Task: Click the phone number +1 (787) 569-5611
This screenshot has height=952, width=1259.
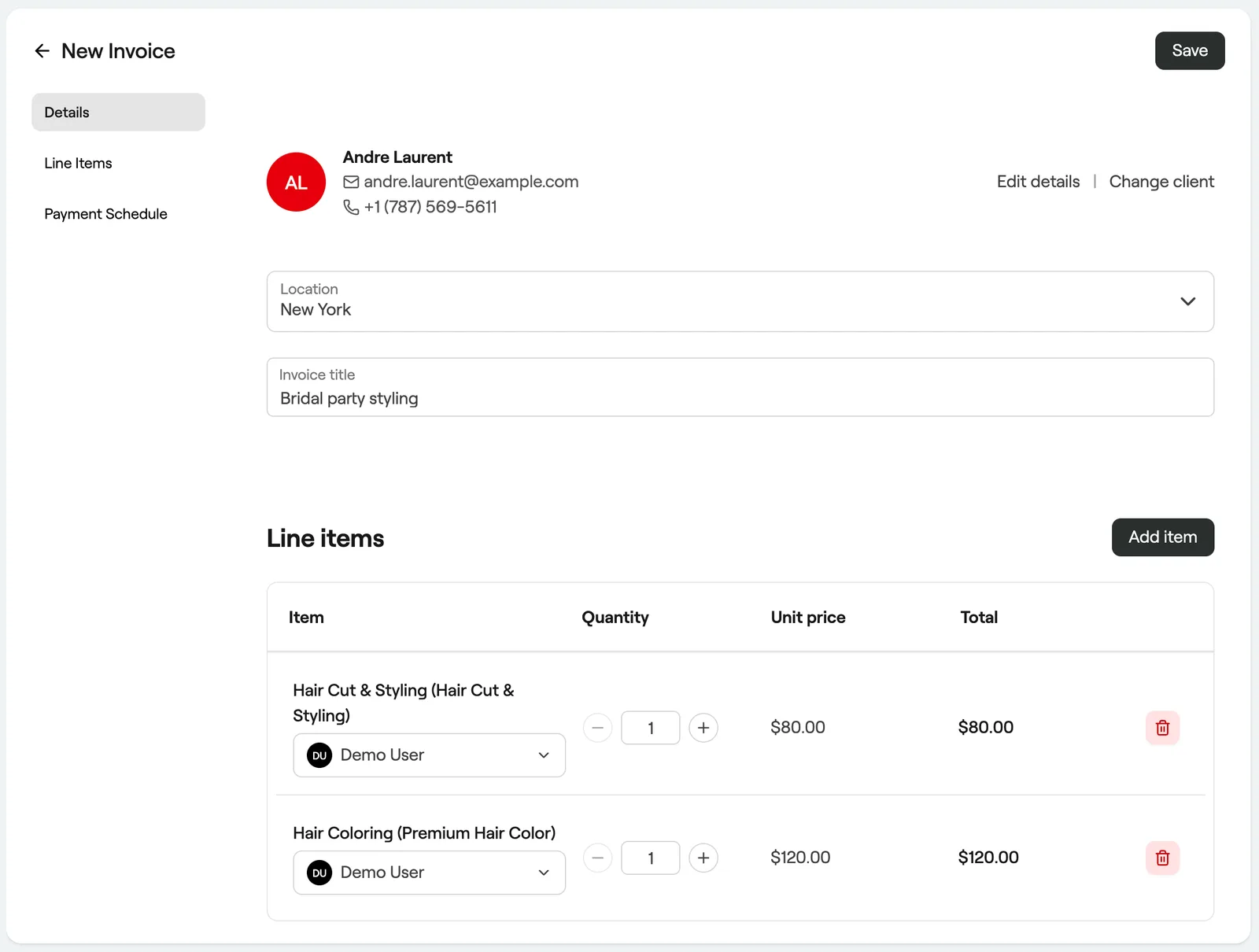Action: tap(430, 207)
